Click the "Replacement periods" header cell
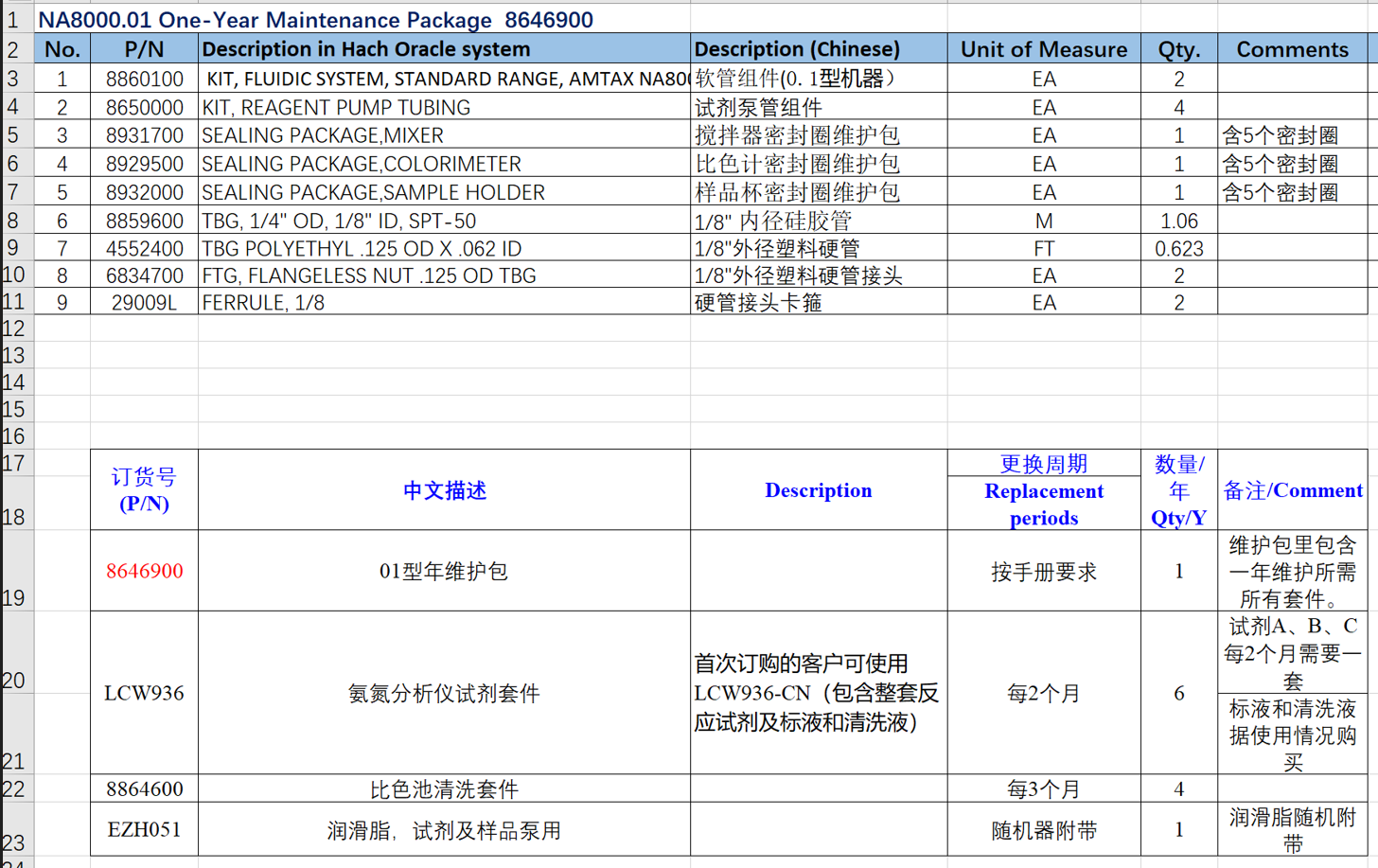Image resolution: width=1378 pixels, height=868 pixels. click(x=1043, y=504)
